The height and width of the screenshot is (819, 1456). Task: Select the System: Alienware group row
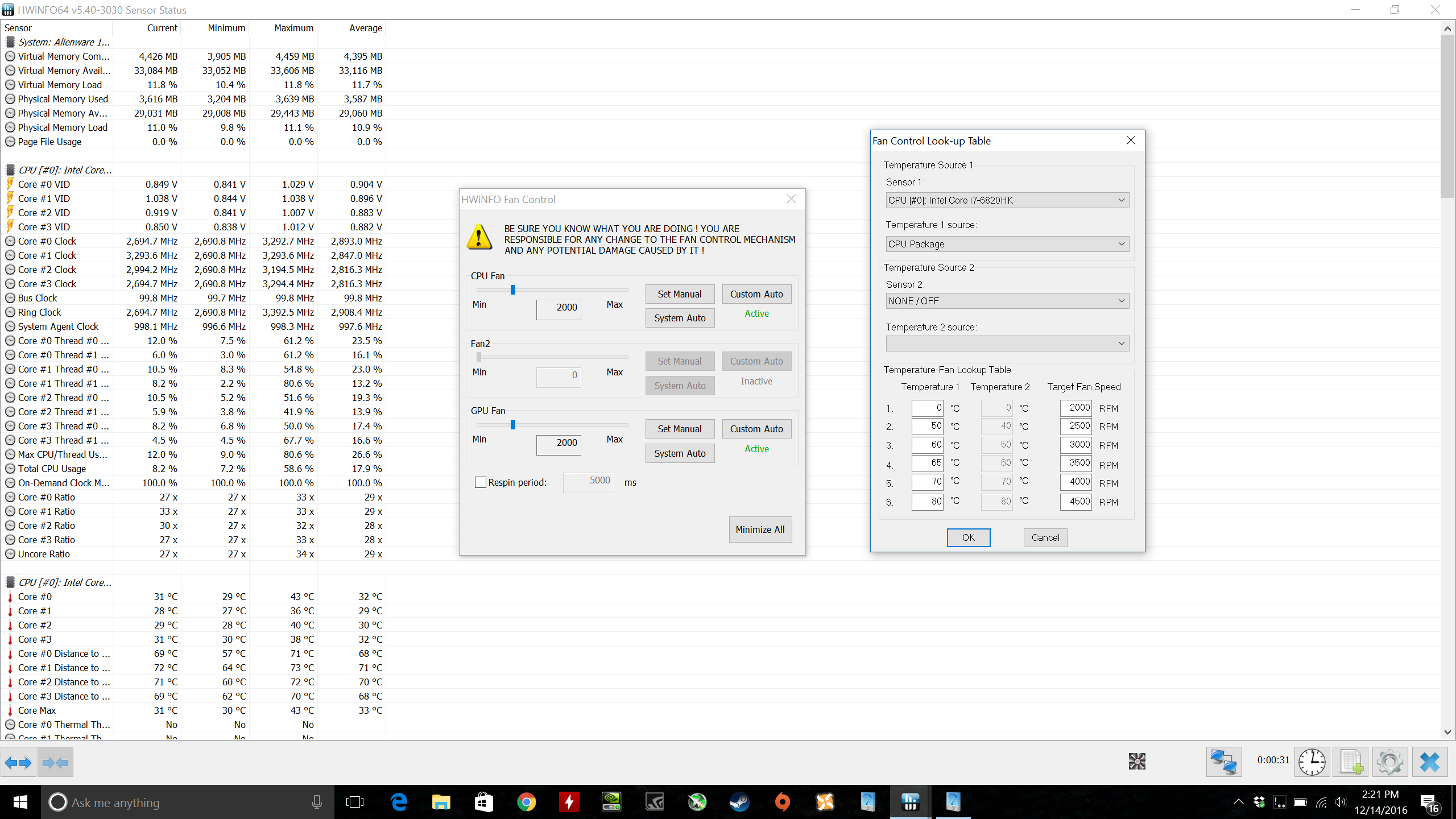point(193,42)
